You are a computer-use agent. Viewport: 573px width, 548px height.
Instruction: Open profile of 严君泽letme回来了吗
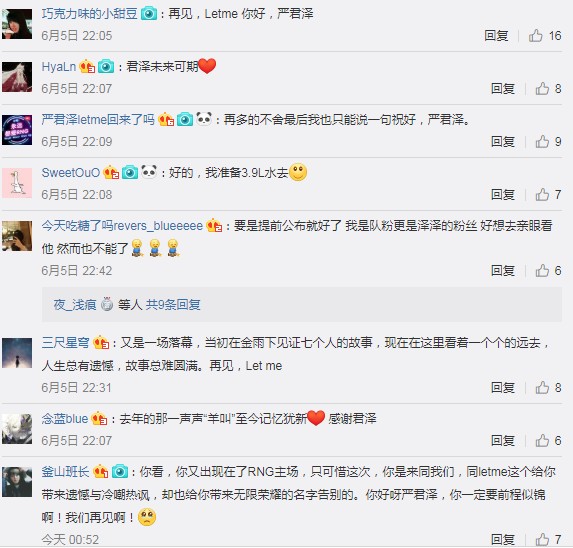click(98, 119)
